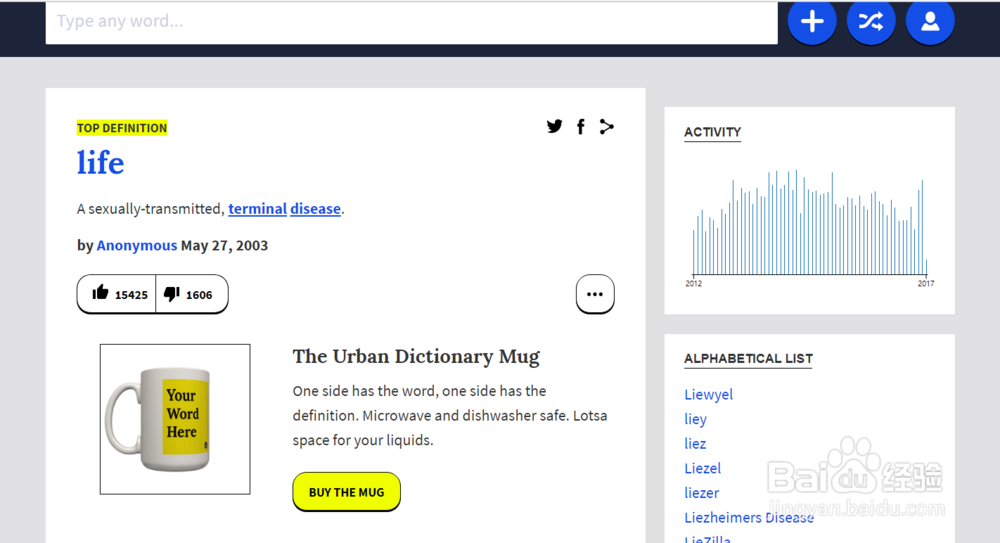Open the word title "life"

[x=101, y=163]
